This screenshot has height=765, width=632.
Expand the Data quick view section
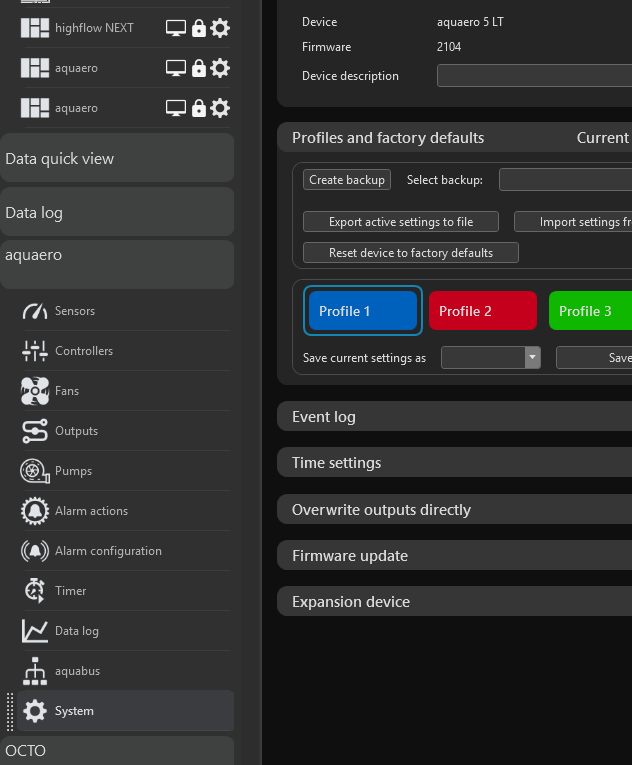tap(117, 159)
